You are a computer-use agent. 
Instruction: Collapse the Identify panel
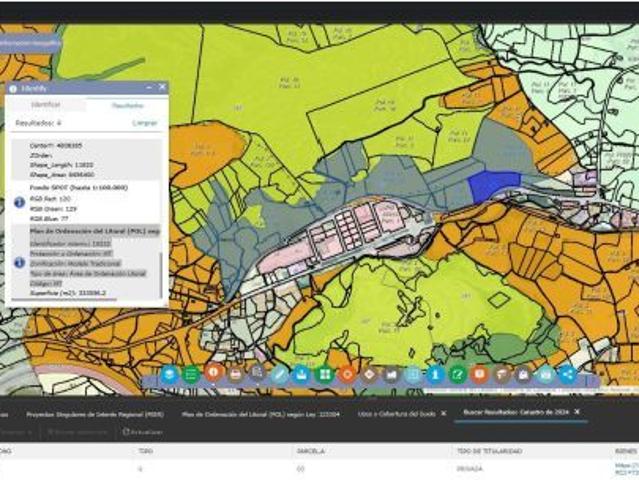coord(149,88)
